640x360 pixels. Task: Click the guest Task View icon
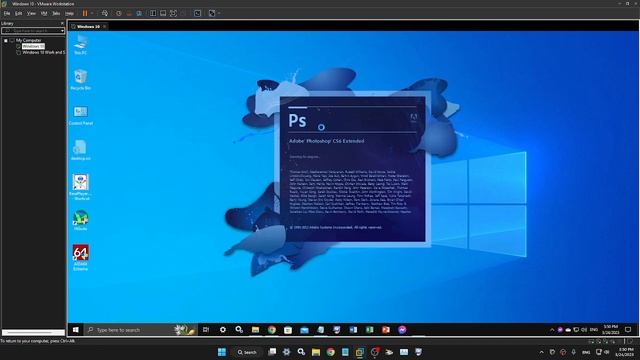[206, 330]
